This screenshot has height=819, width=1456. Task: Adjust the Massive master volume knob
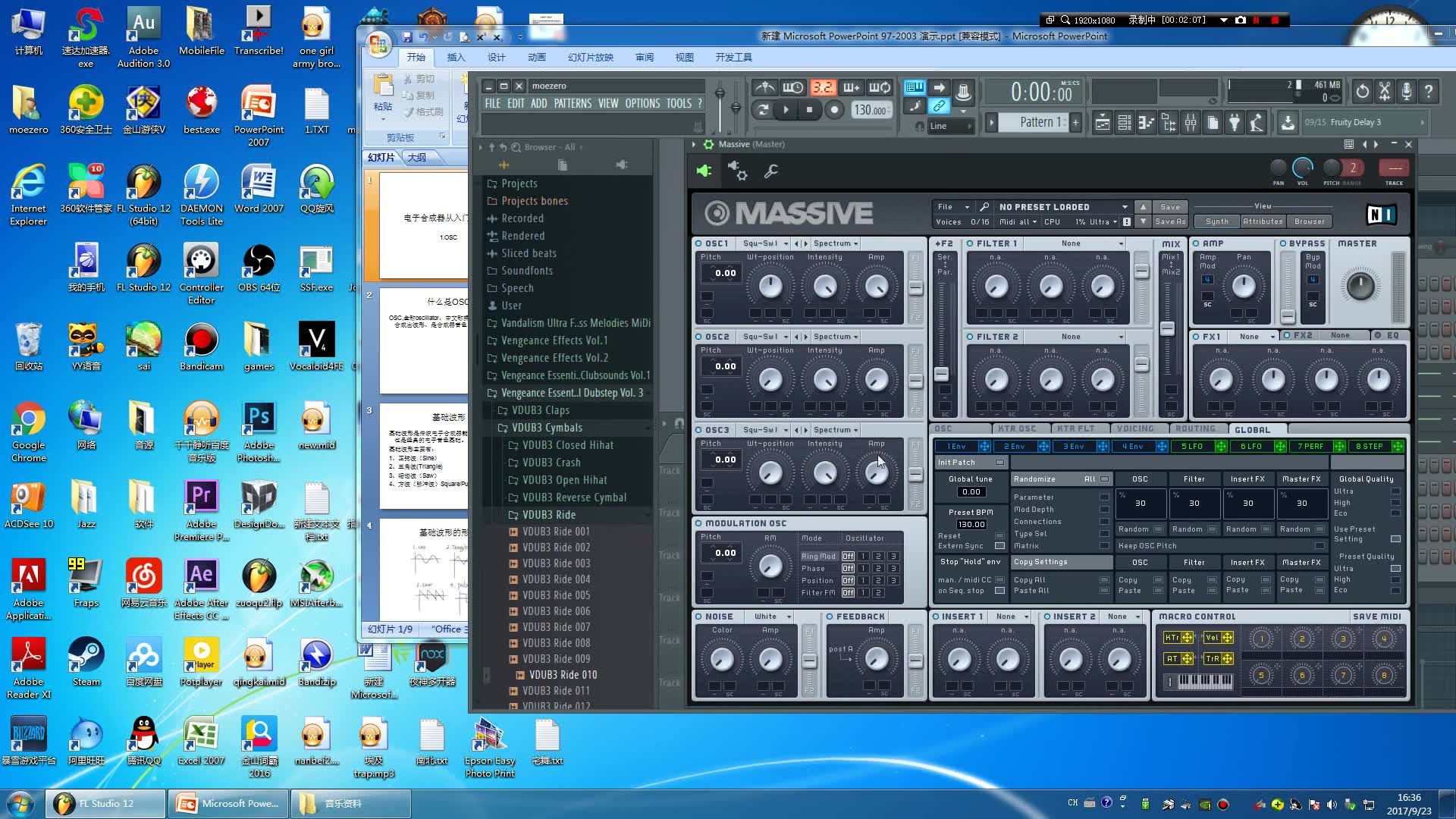tap(1360, 286)
